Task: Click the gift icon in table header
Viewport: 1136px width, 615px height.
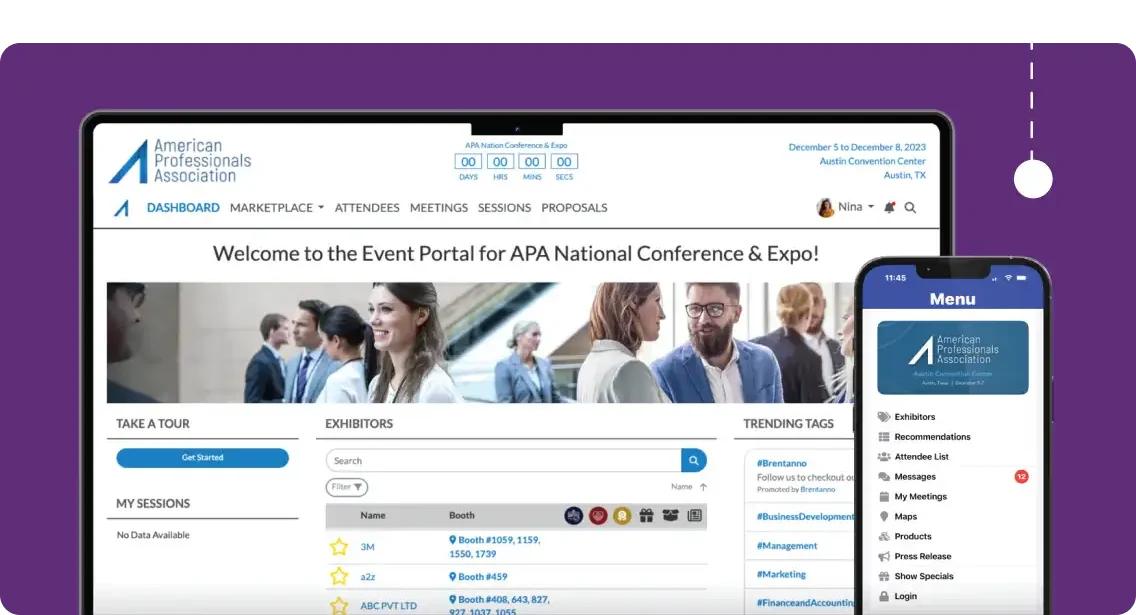Action: [646, 516]
